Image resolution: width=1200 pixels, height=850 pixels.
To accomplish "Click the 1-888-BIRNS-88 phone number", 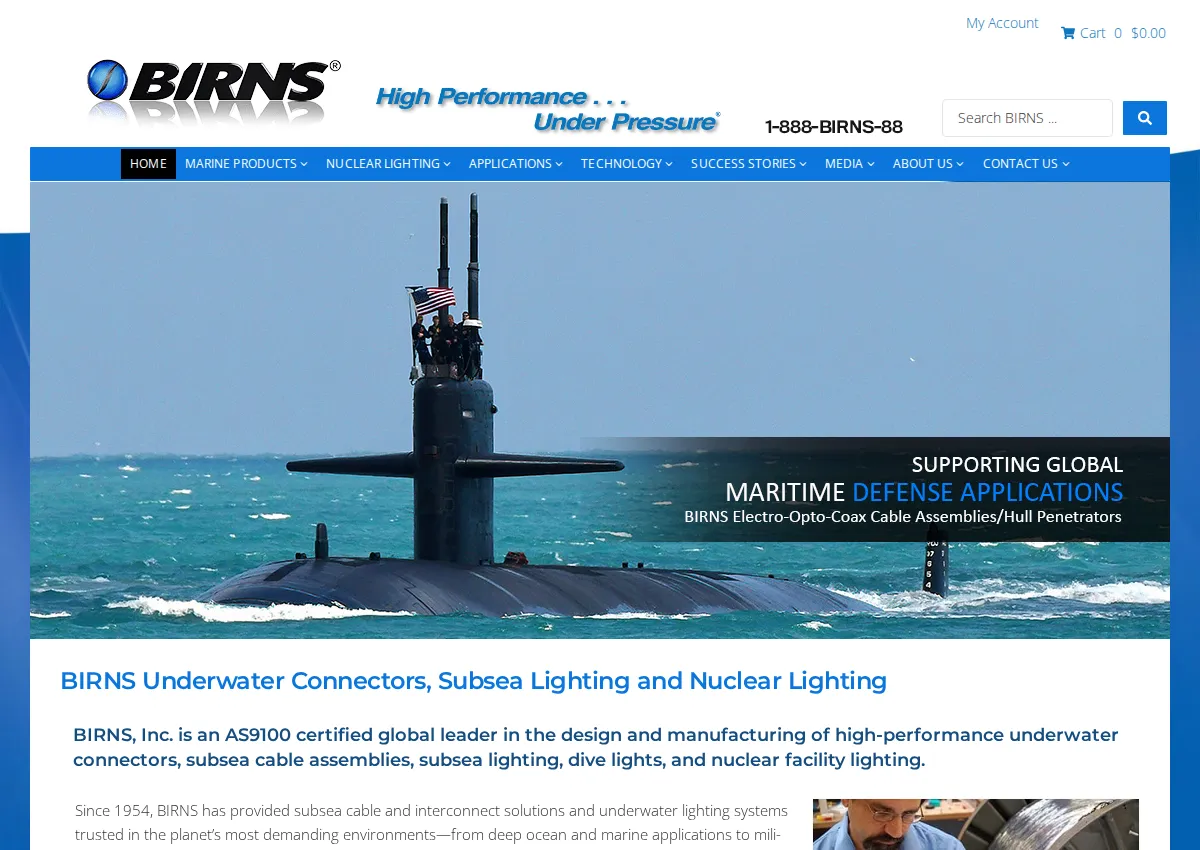I will pos(834,127).
